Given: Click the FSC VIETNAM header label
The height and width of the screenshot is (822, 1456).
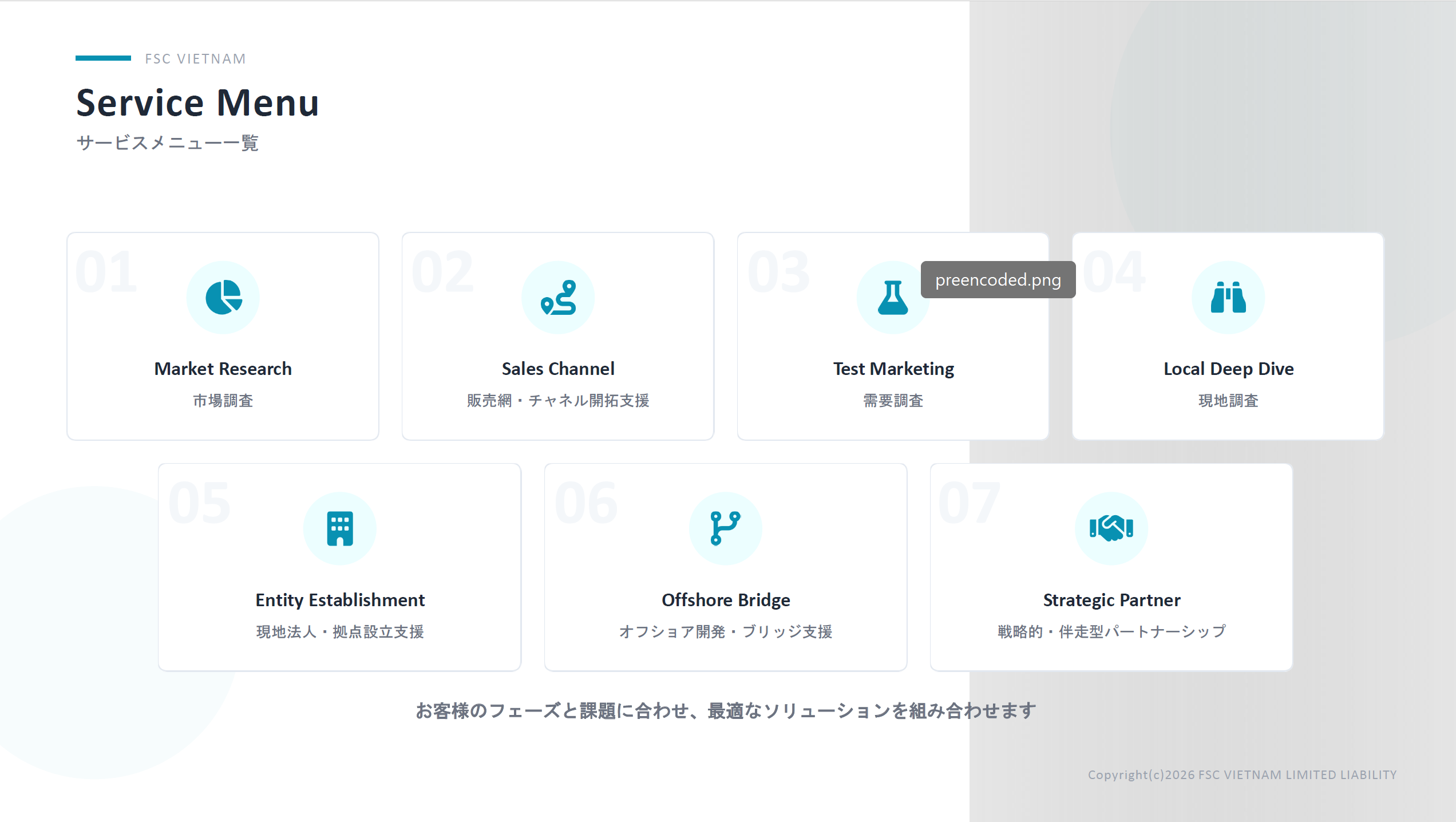Looking at the screenshot, I should pos(195,59).
